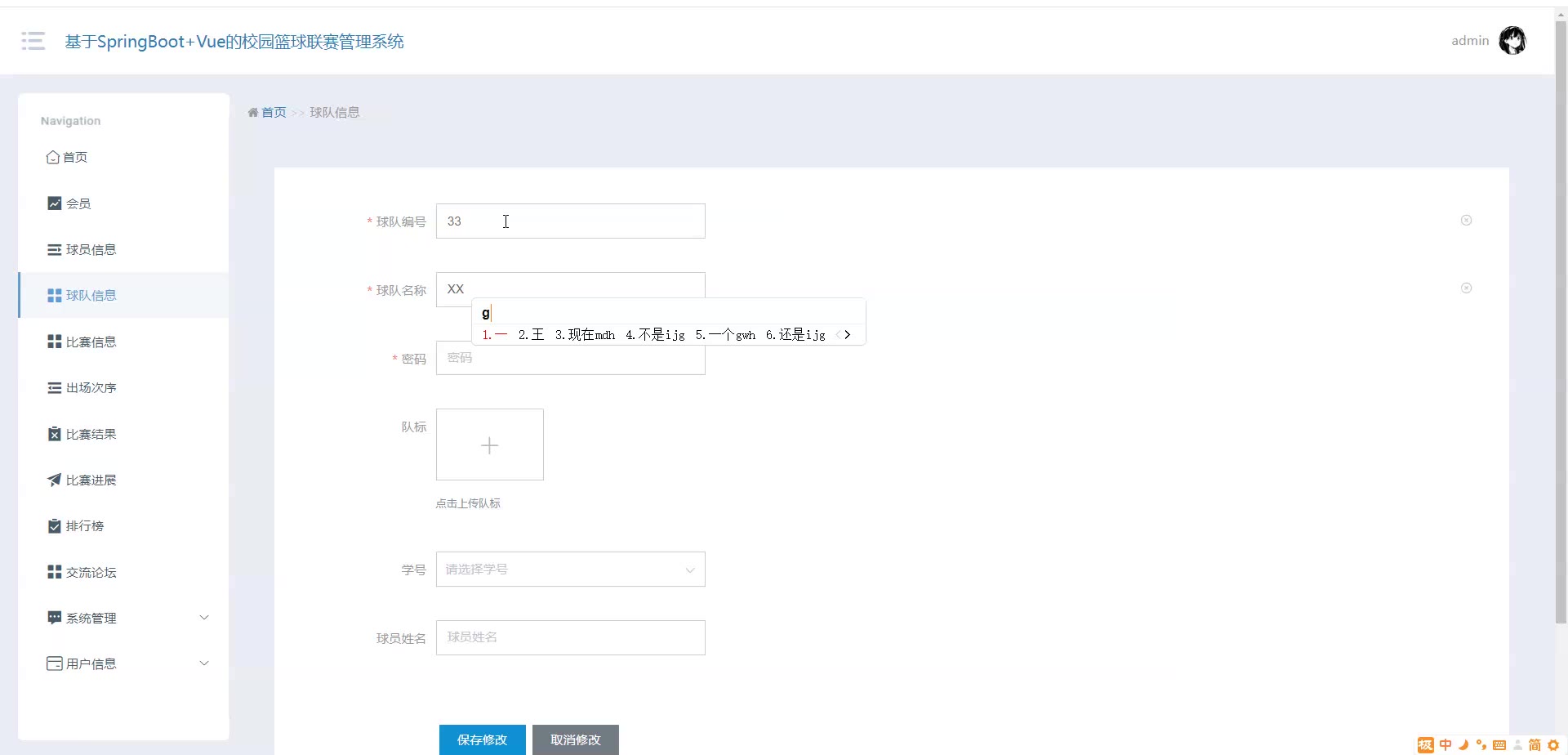Viewport: 1568px width, 755px height.
Task: Click the home icon in breadcrumb
Action: tap(253, 113)
